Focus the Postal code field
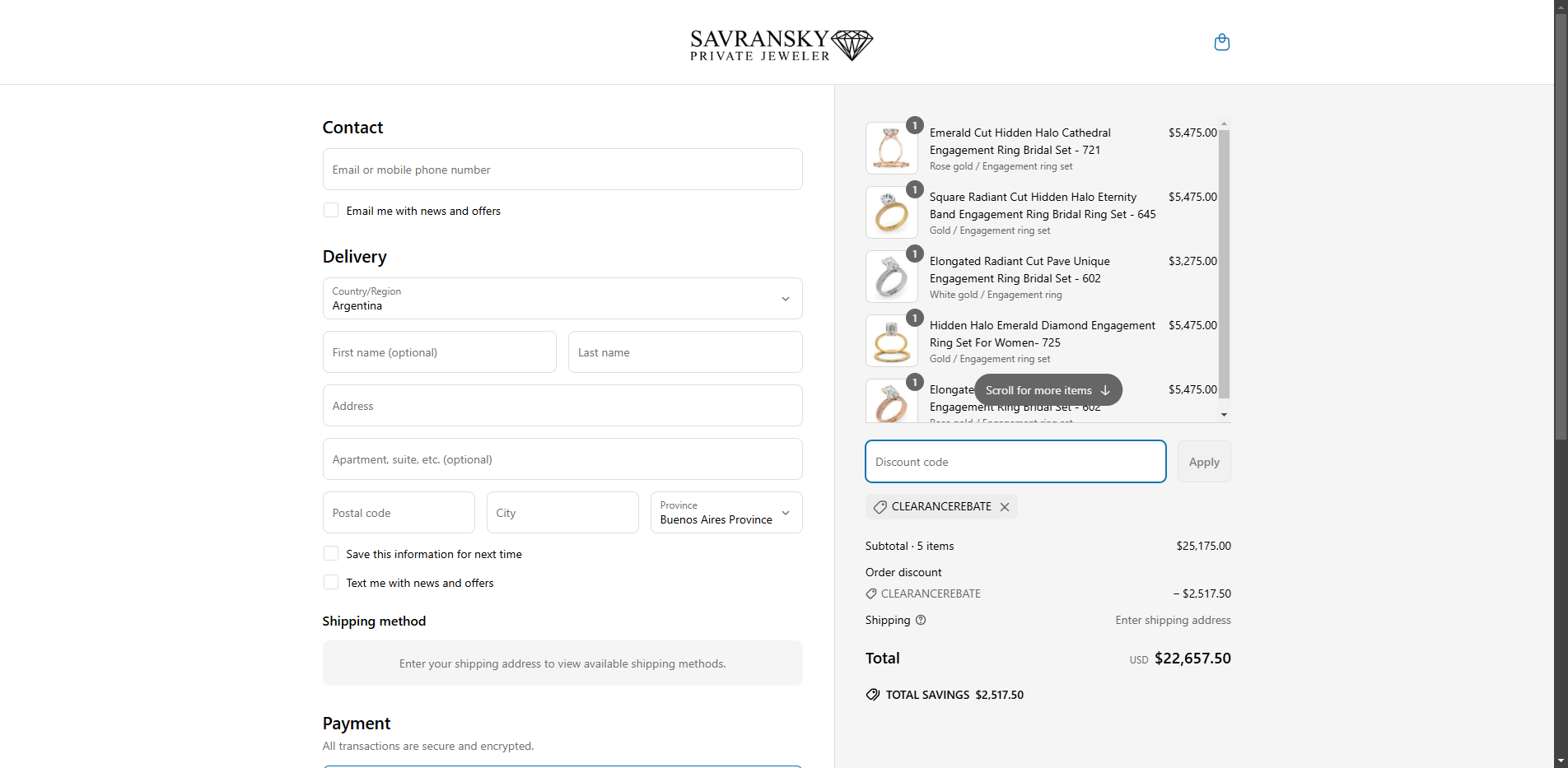This screenshot has height=768, width=1568. tap(399, 513)
